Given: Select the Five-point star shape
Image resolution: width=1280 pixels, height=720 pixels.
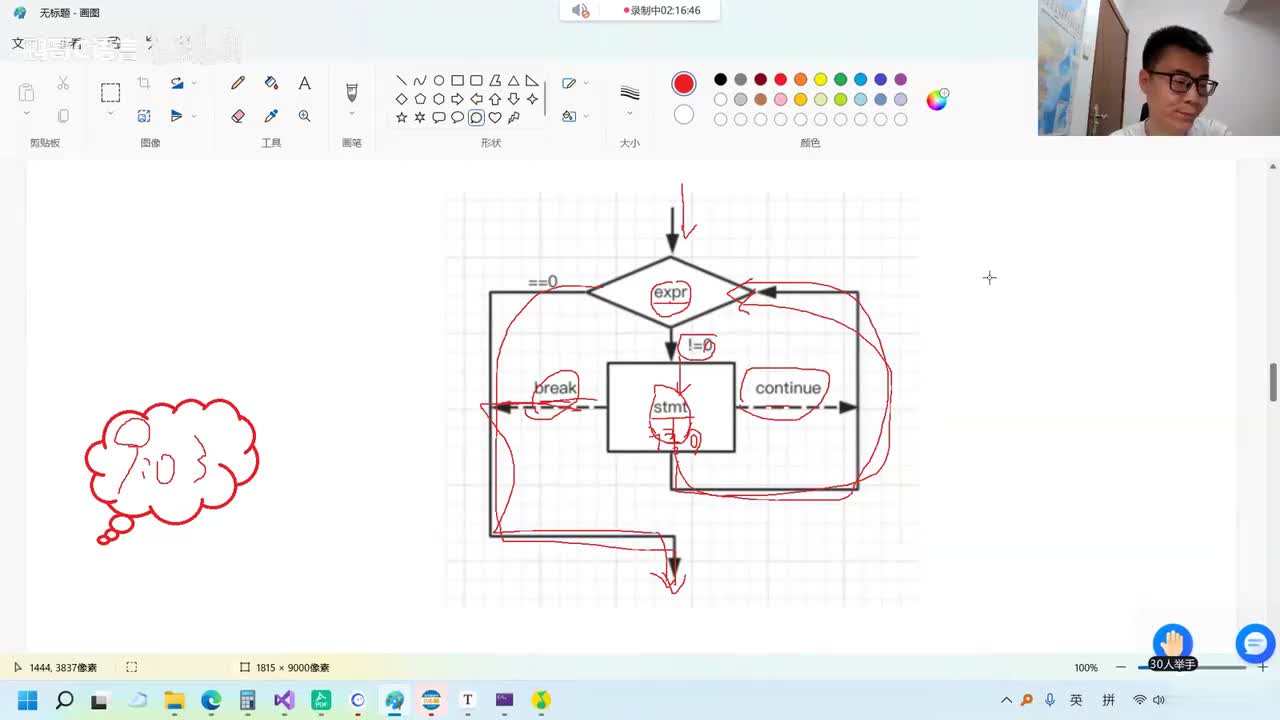Looking at the screenshot, I should (401, 118).
